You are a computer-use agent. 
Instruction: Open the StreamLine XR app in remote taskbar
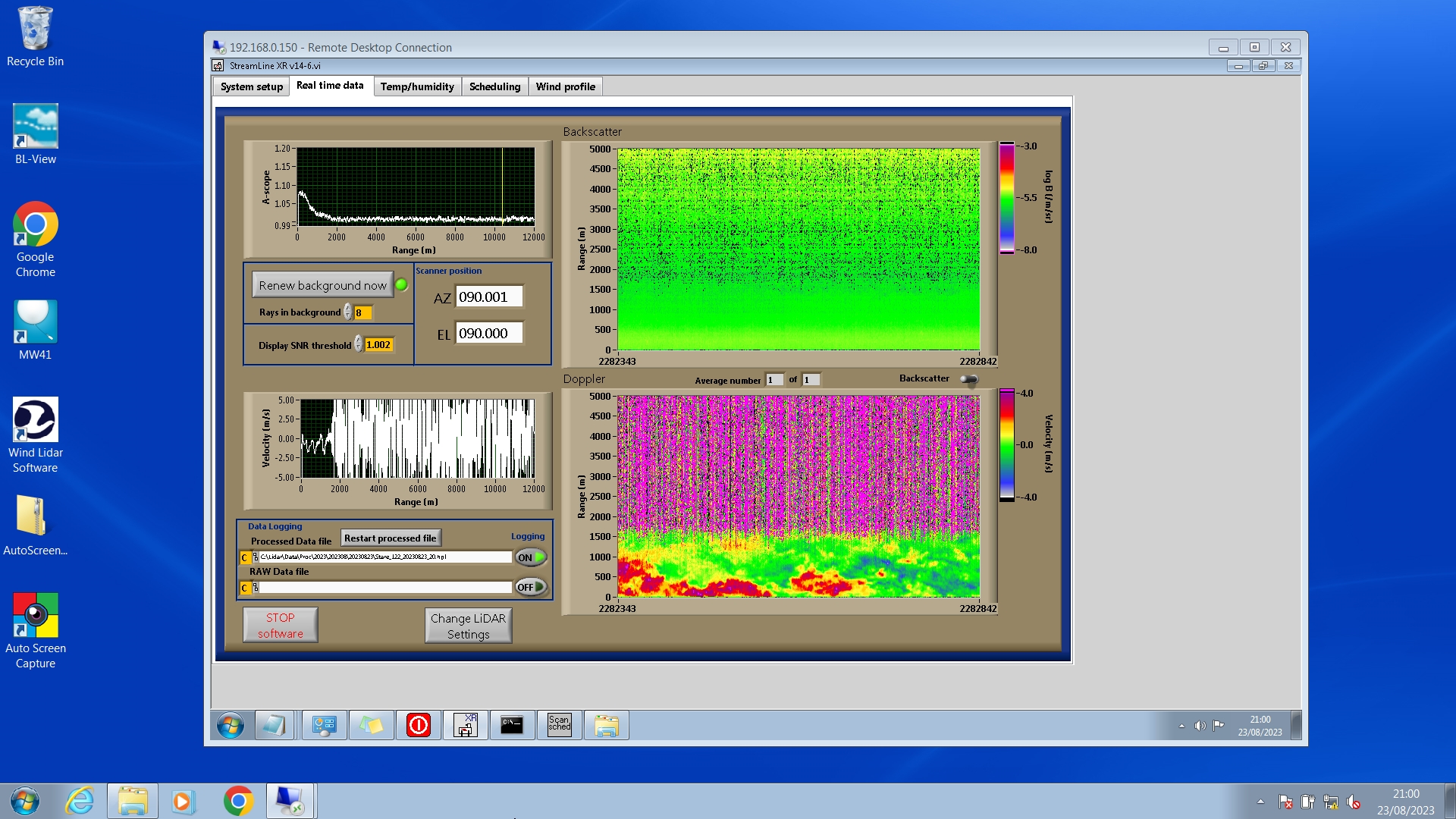465,725
